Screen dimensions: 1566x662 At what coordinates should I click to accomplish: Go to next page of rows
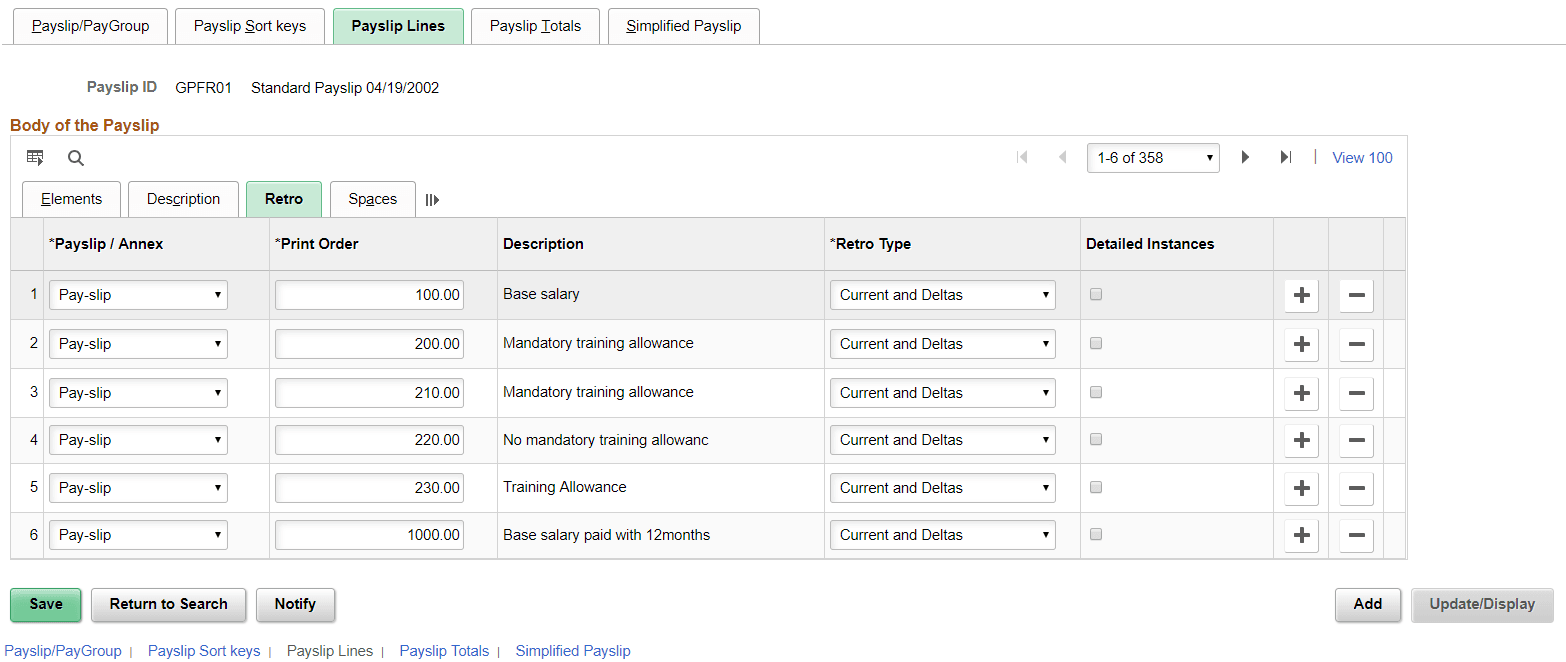pos(1245,157)
